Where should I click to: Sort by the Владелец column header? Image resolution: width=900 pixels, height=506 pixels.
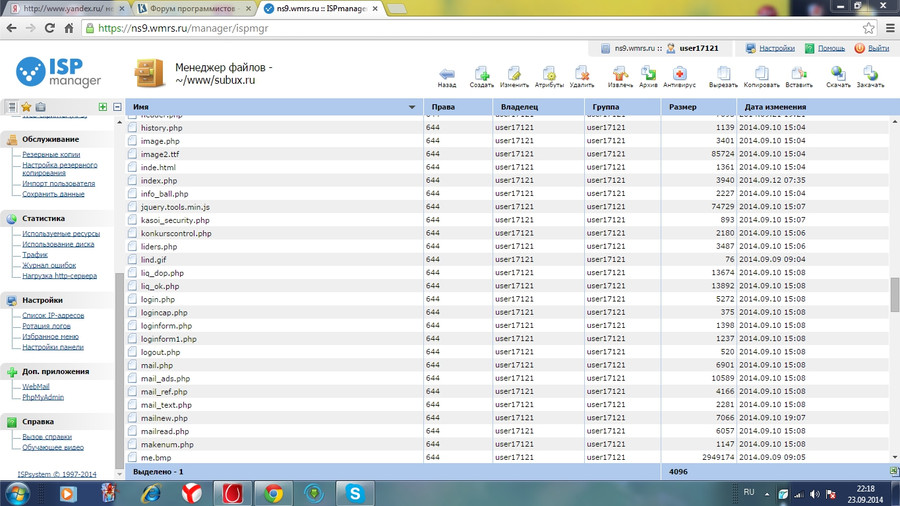pos(538,107)
